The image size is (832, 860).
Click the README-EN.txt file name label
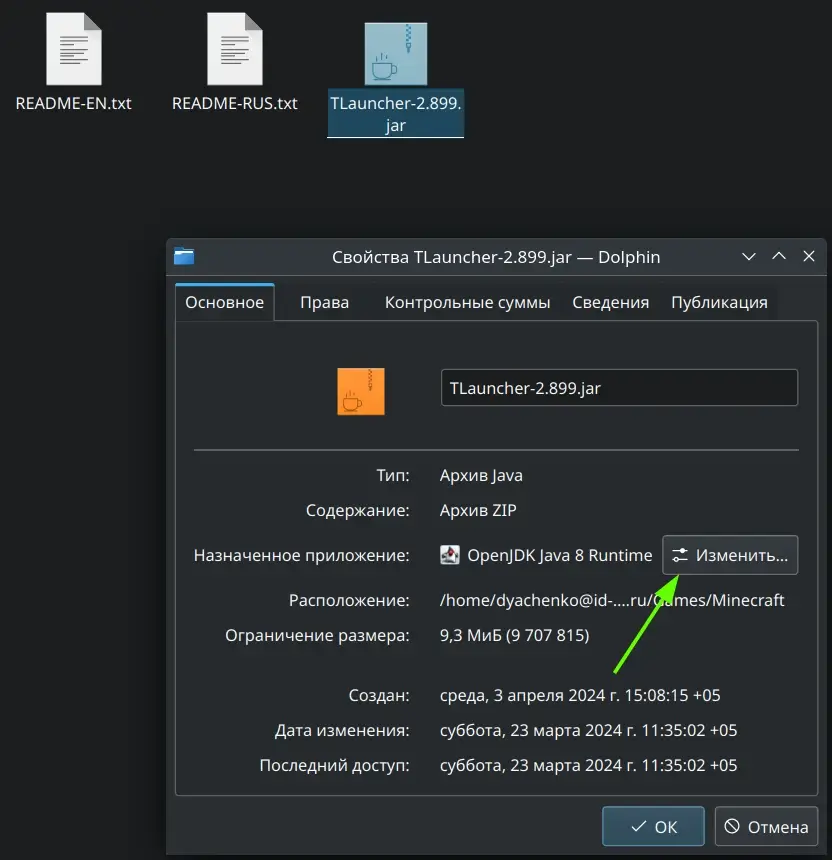tap(73, 103)
